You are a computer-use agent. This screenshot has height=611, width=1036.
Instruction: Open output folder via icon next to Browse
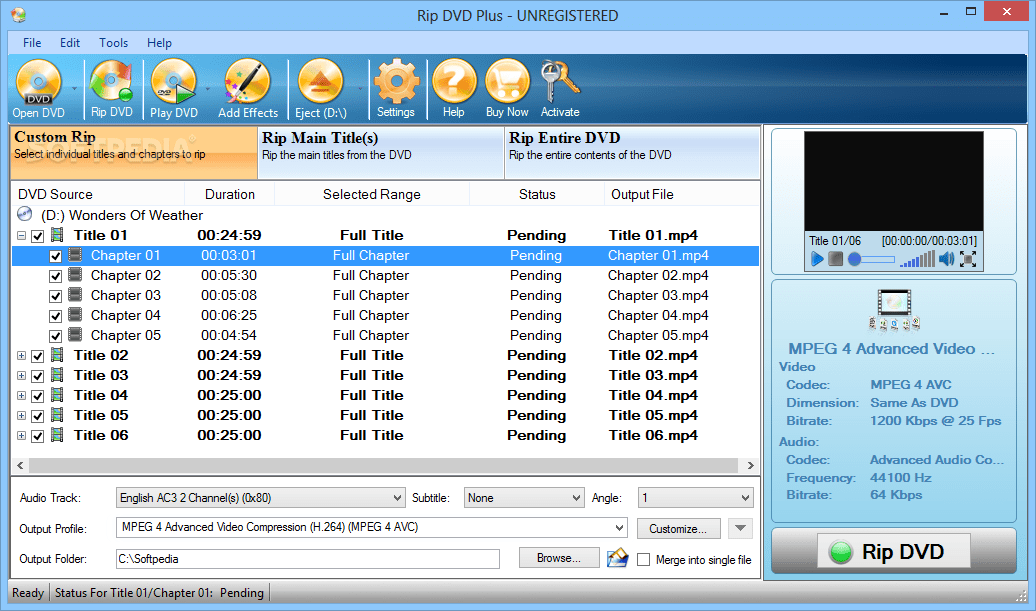pyautogui.click(x=618, y=558)
